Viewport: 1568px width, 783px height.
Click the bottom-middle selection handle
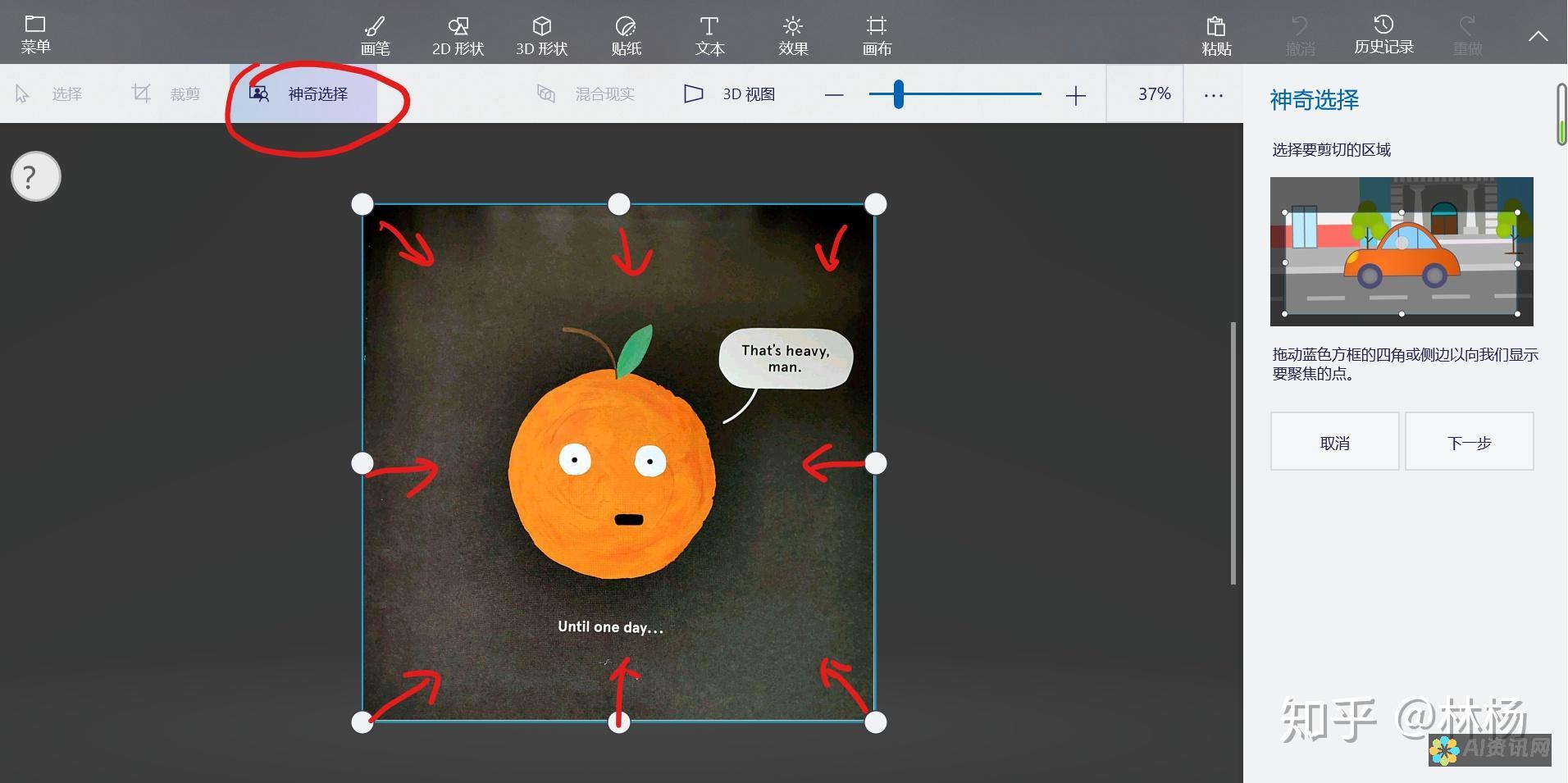click(619, 722)
